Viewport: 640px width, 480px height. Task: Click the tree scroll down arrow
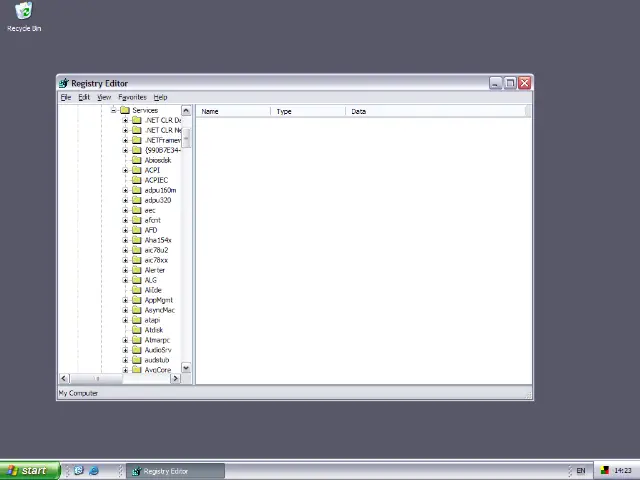(x=186, y=368)
